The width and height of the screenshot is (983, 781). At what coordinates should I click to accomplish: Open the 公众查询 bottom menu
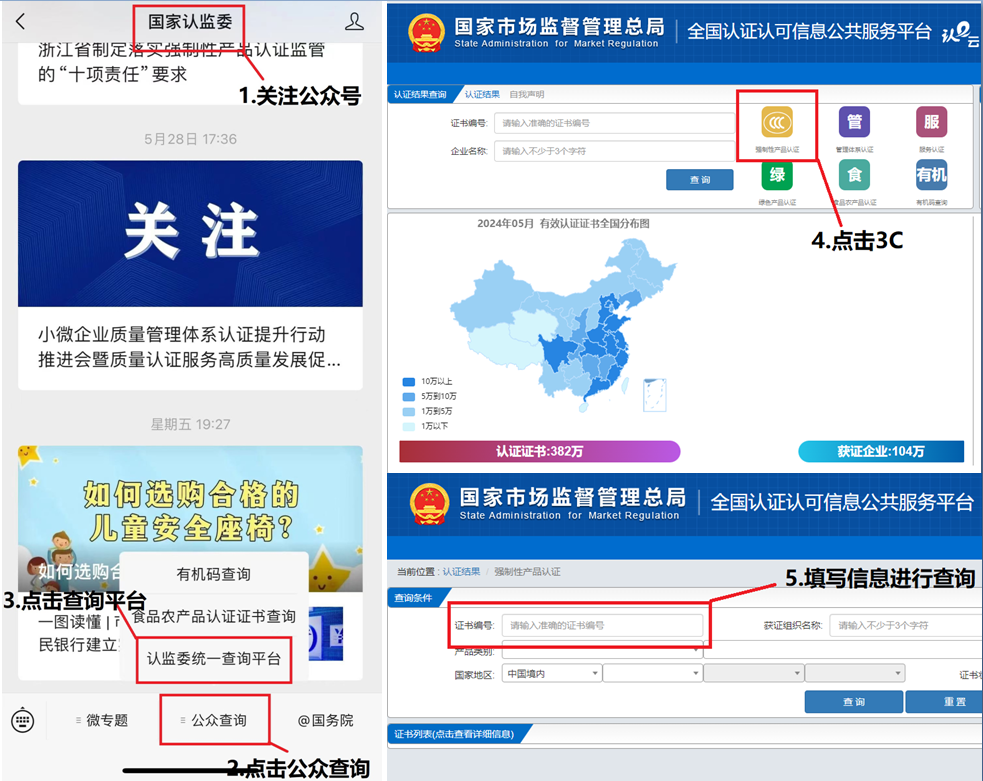[214, 720]
